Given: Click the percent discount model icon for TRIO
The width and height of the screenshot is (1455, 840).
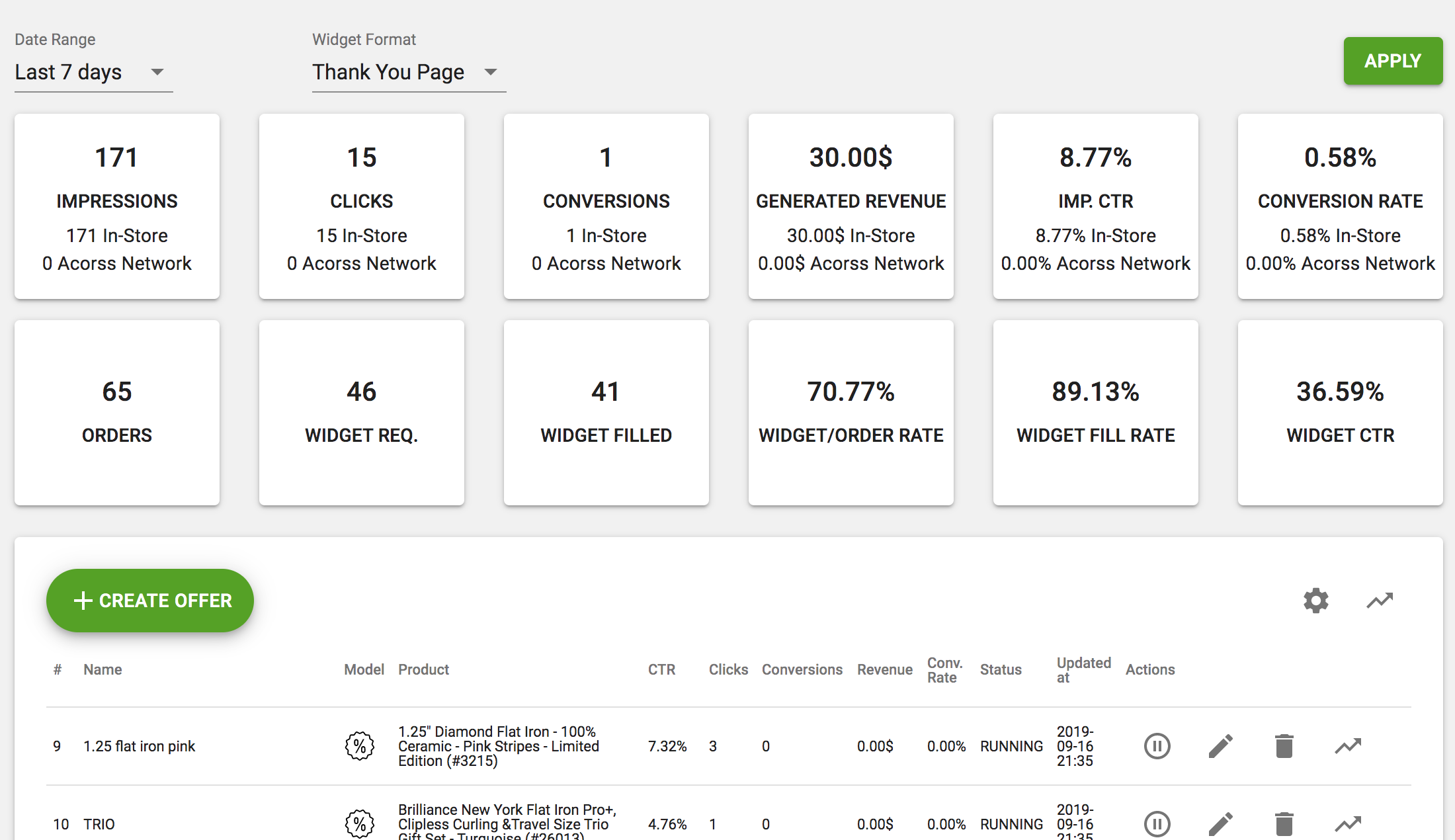Looking at the screenshot, I should [360, 824].
